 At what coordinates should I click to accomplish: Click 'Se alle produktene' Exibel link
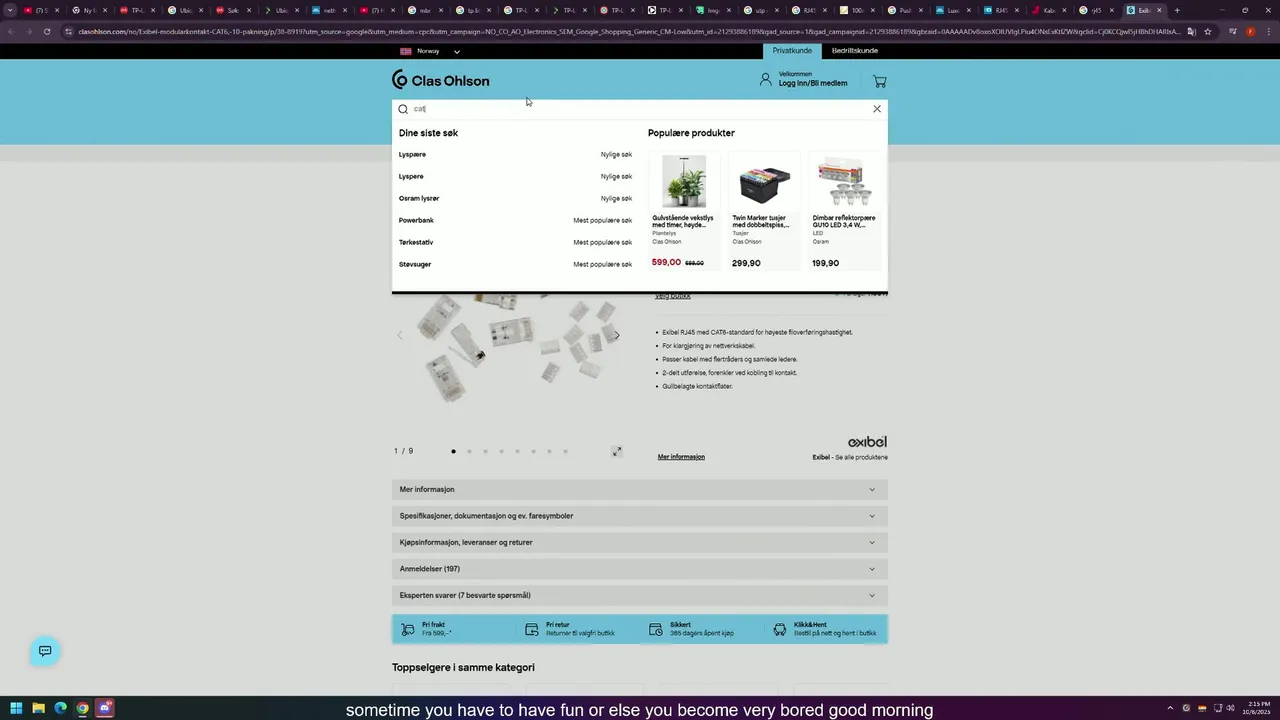(x=861, y=457)
